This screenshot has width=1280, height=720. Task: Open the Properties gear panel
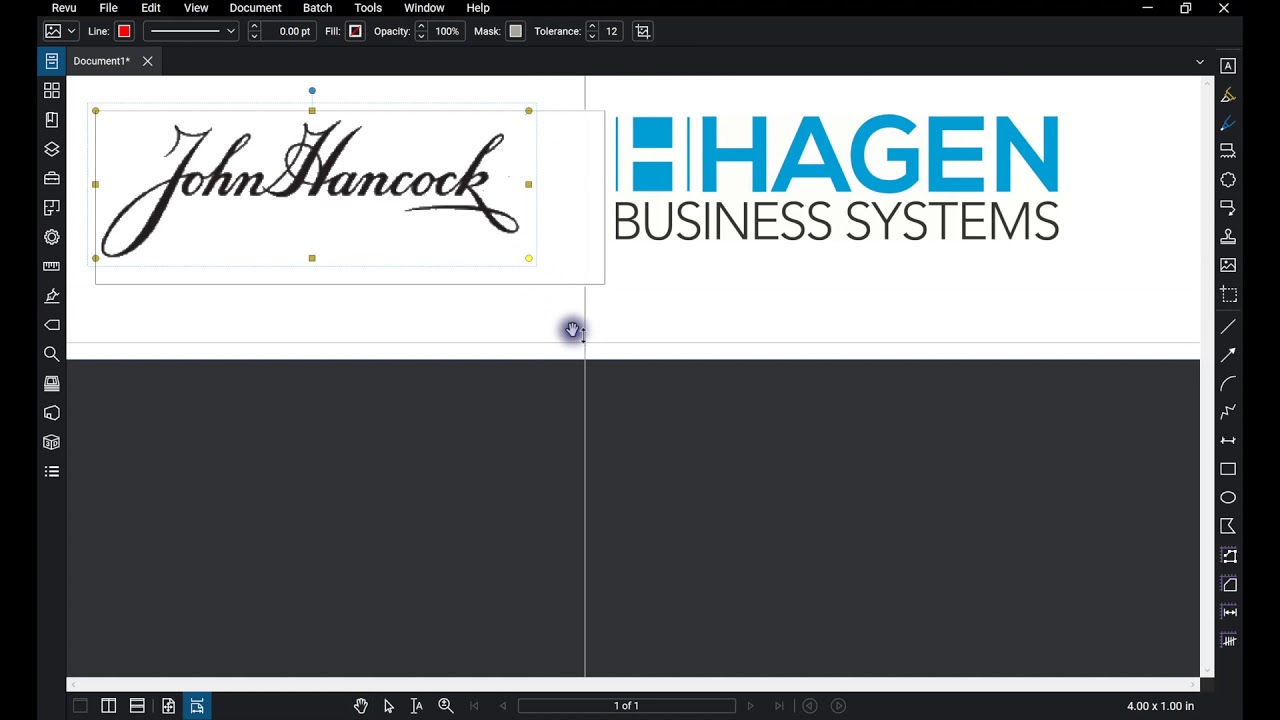pyautogui.click(x=52, y=237)
